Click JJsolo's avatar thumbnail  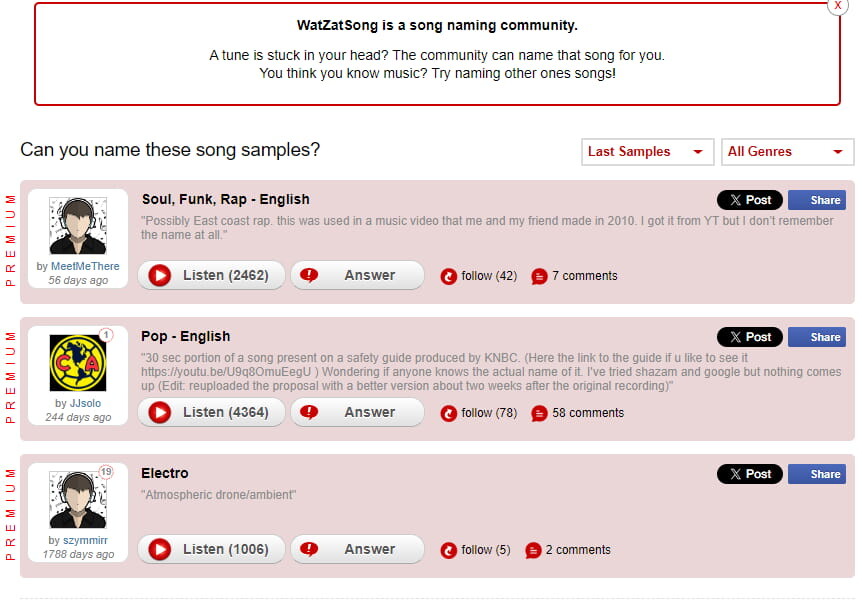(78, 362)
